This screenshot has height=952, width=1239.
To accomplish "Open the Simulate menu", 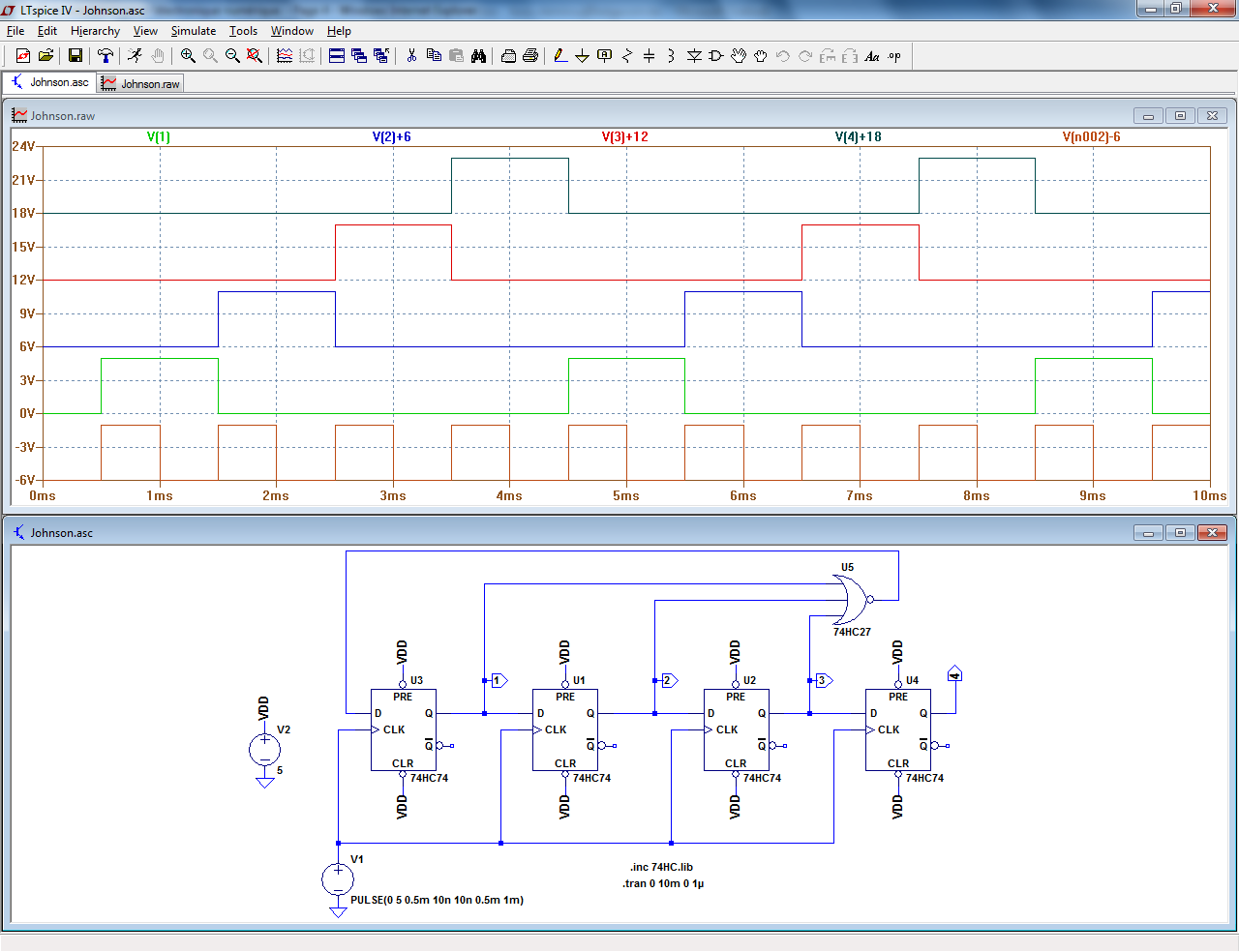I will 193,31.
